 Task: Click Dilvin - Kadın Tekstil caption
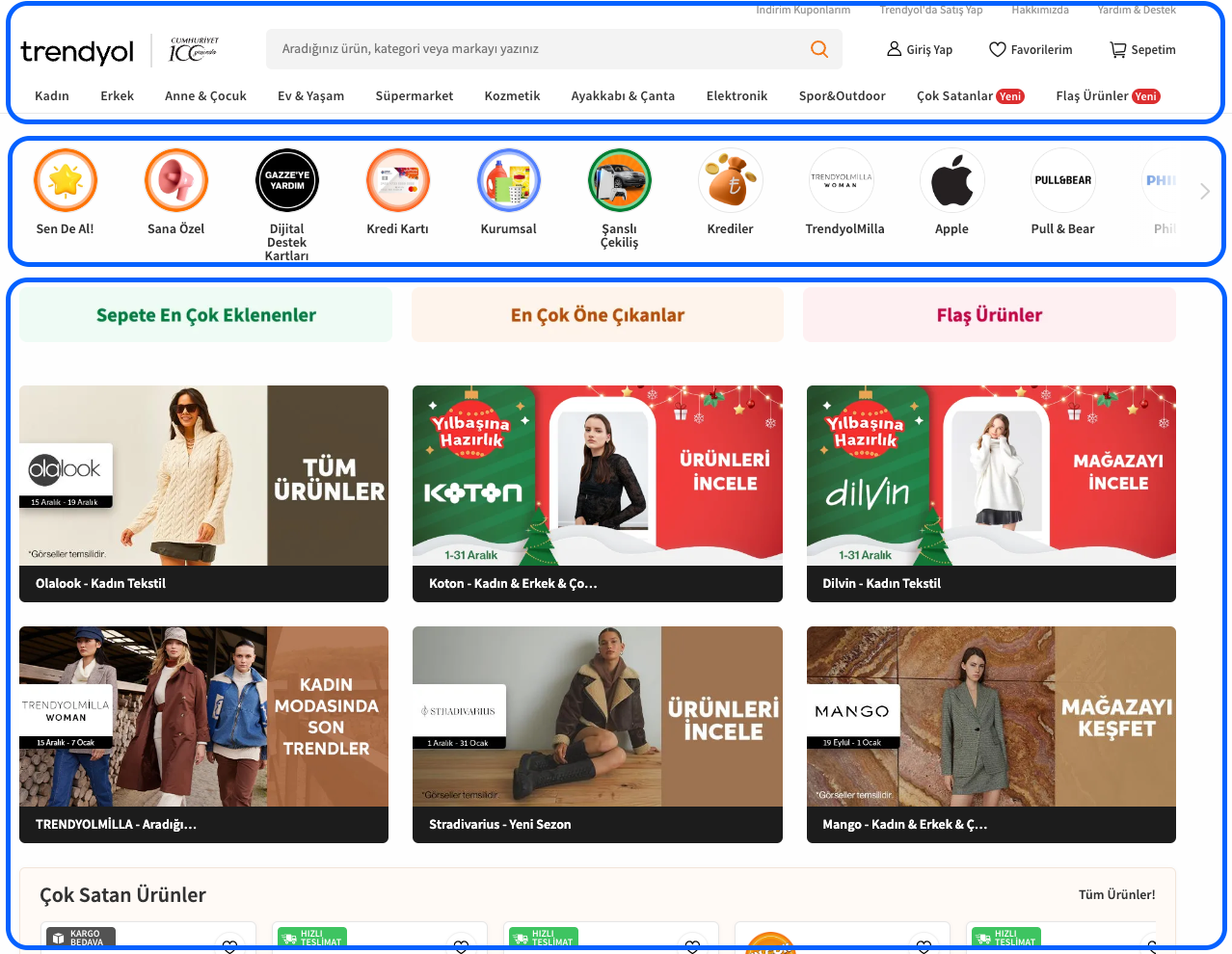point(881,584)
